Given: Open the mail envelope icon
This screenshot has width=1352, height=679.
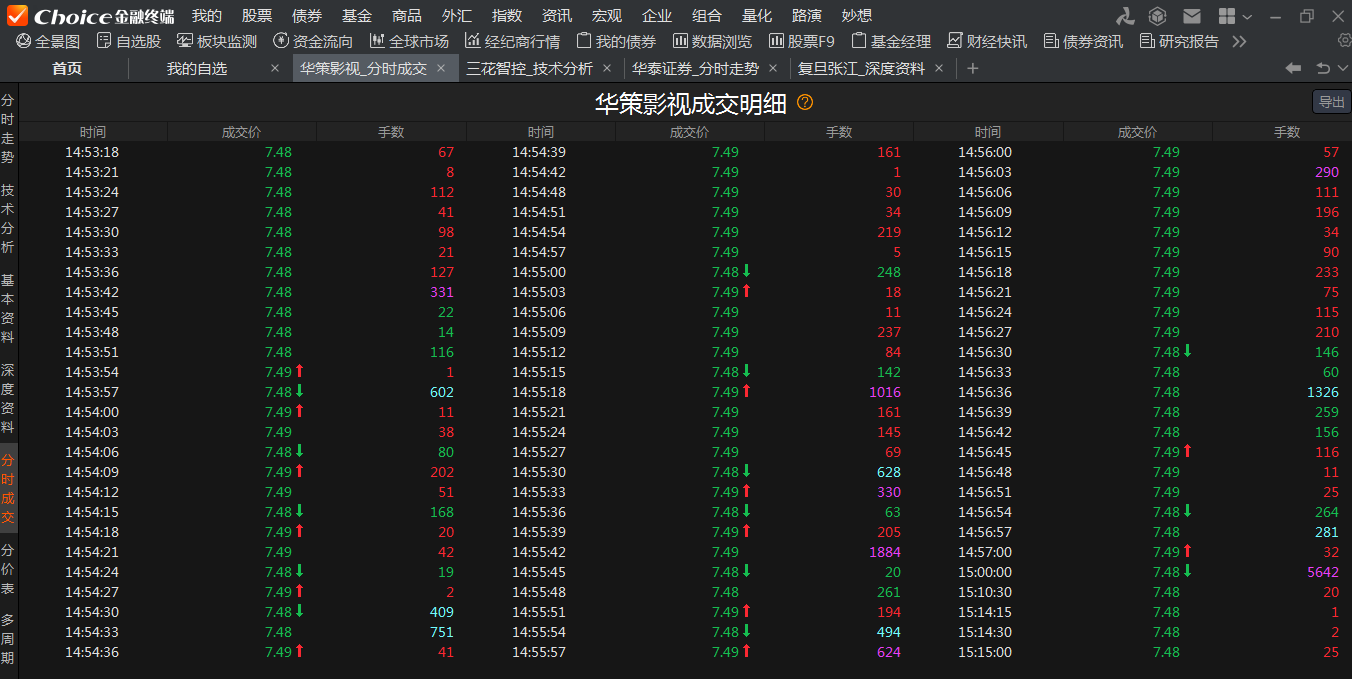Looking at the screenshot, I should click(x=1191, y=16).
